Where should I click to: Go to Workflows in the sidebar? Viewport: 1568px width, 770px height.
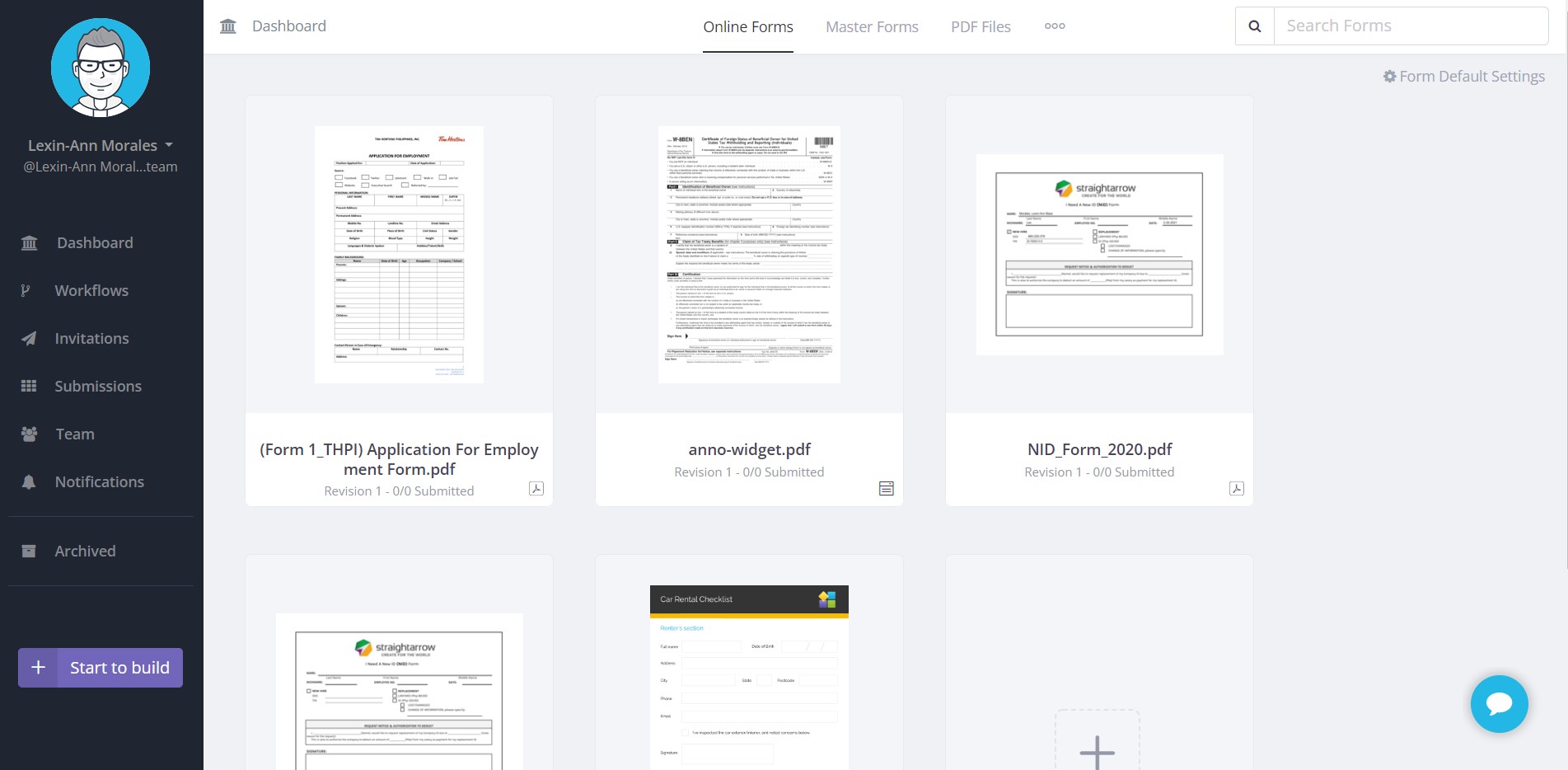coord(91,291)
